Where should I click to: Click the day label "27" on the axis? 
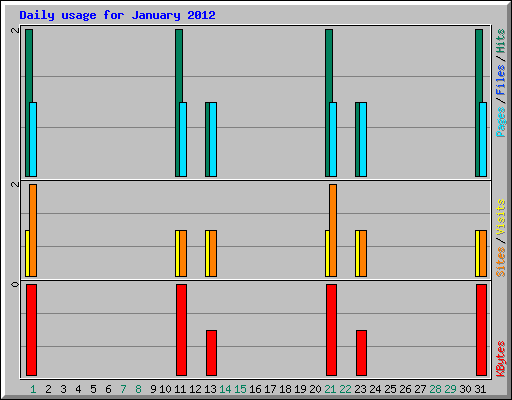tap(420, 389)
